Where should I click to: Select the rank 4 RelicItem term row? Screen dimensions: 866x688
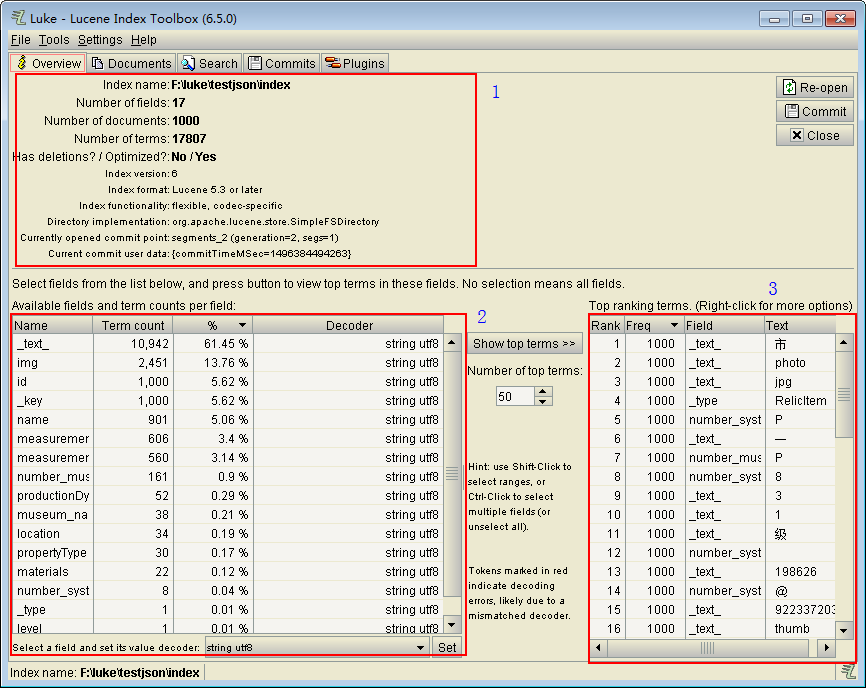click(x=712, y=400)
